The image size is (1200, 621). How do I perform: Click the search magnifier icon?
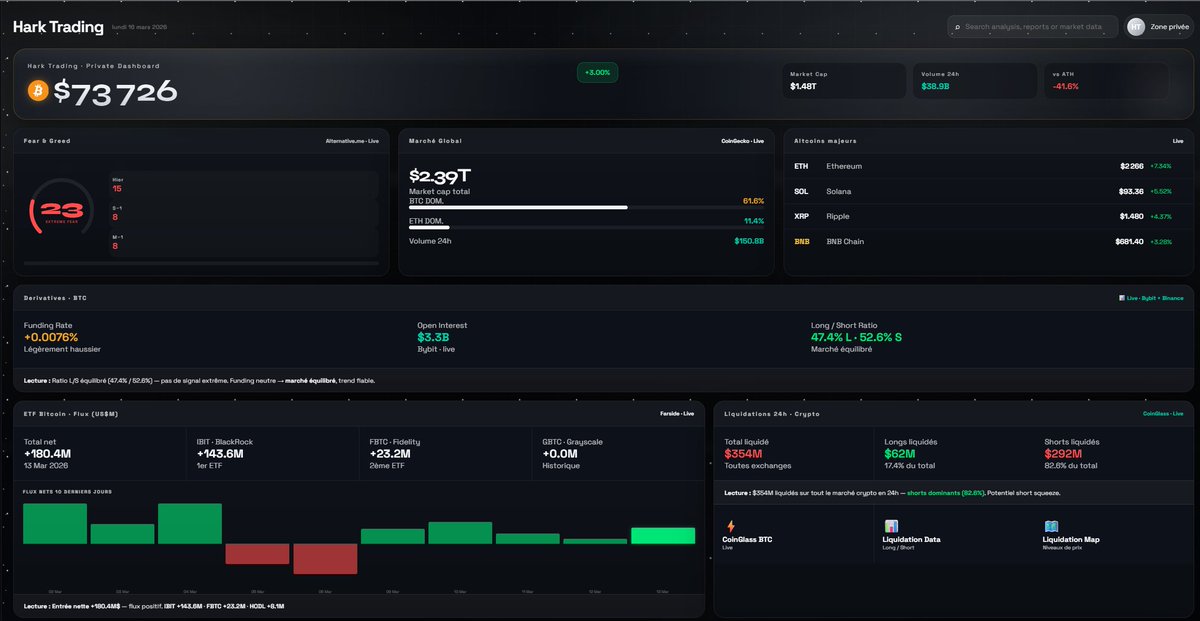tap(957, 27)
